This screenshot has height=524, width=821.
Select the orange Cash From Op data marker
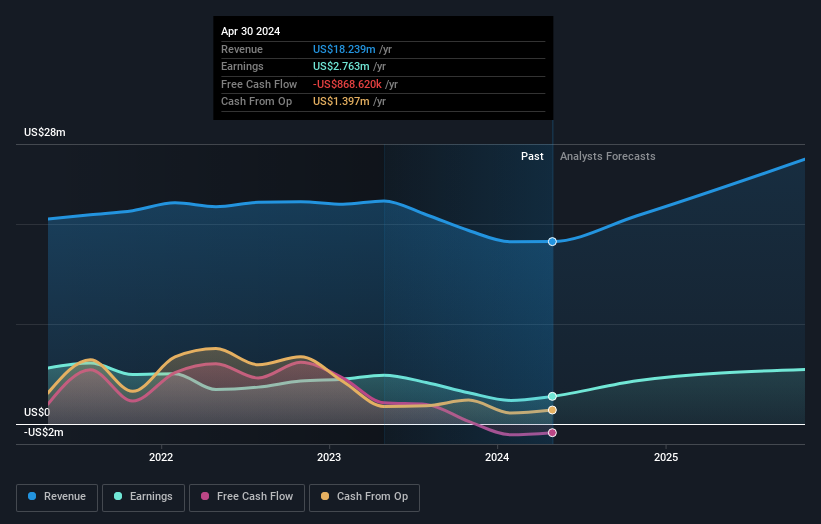pyautogui.click(x=552, y=410)
